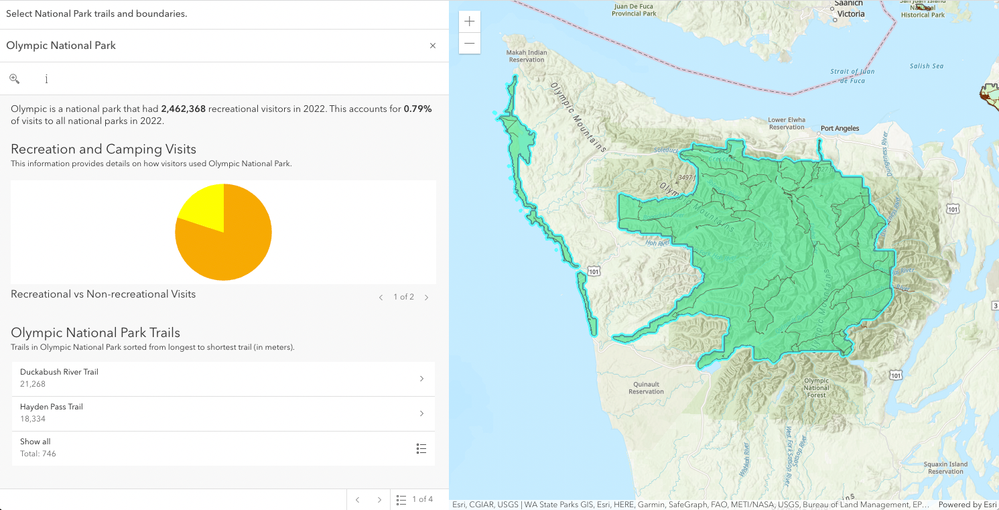Expand the Hayden Pass Trail entry
The height and width of the screenshot is (510, 999).
pyautogui.click(x=421, y=413)
